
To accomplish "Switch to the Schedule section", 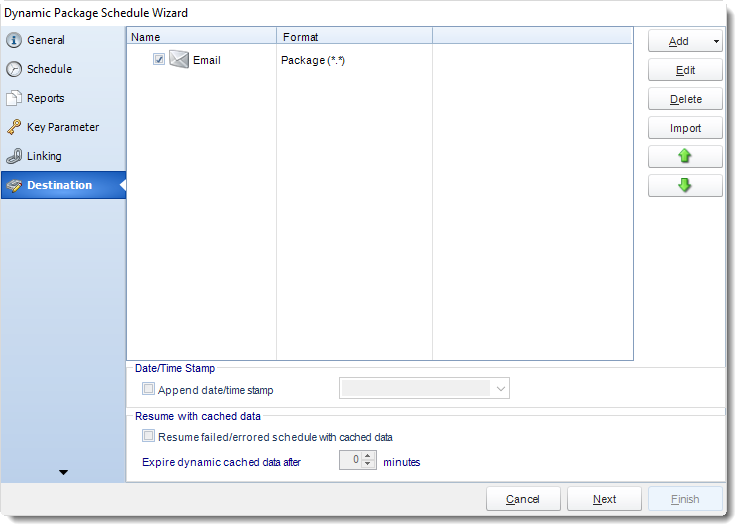I will tap(63, 69).
